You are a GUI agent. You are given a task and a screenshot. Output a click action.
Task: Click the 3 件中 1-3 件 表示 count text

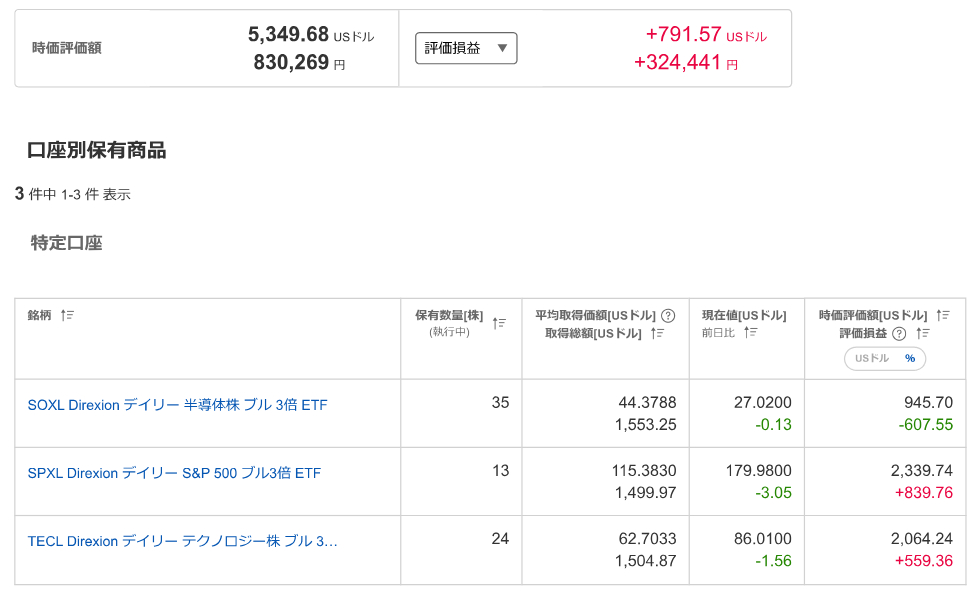[72, 195]
